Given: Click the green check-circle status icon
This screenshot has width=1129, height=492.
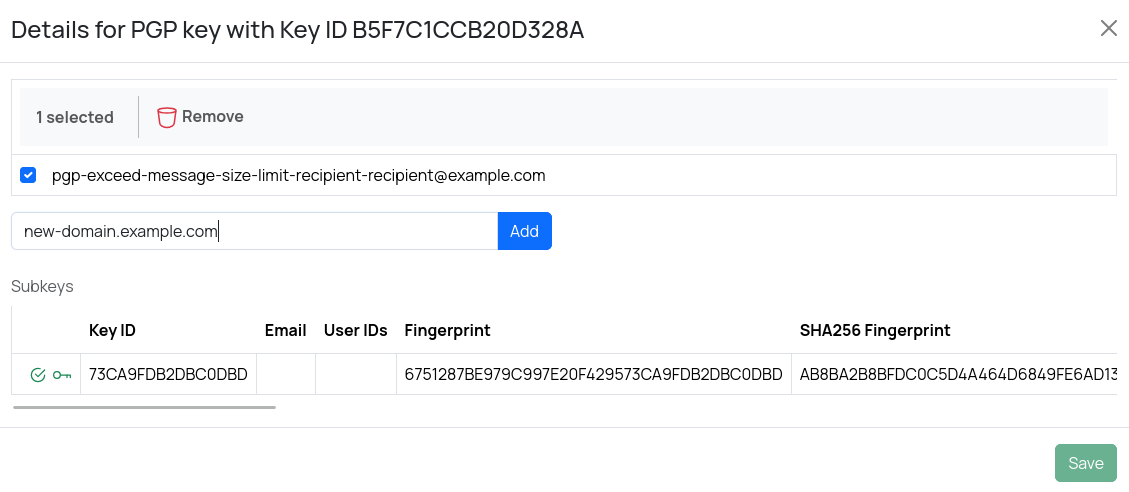Looking at the screenshot, I should [x=38, y=375].
